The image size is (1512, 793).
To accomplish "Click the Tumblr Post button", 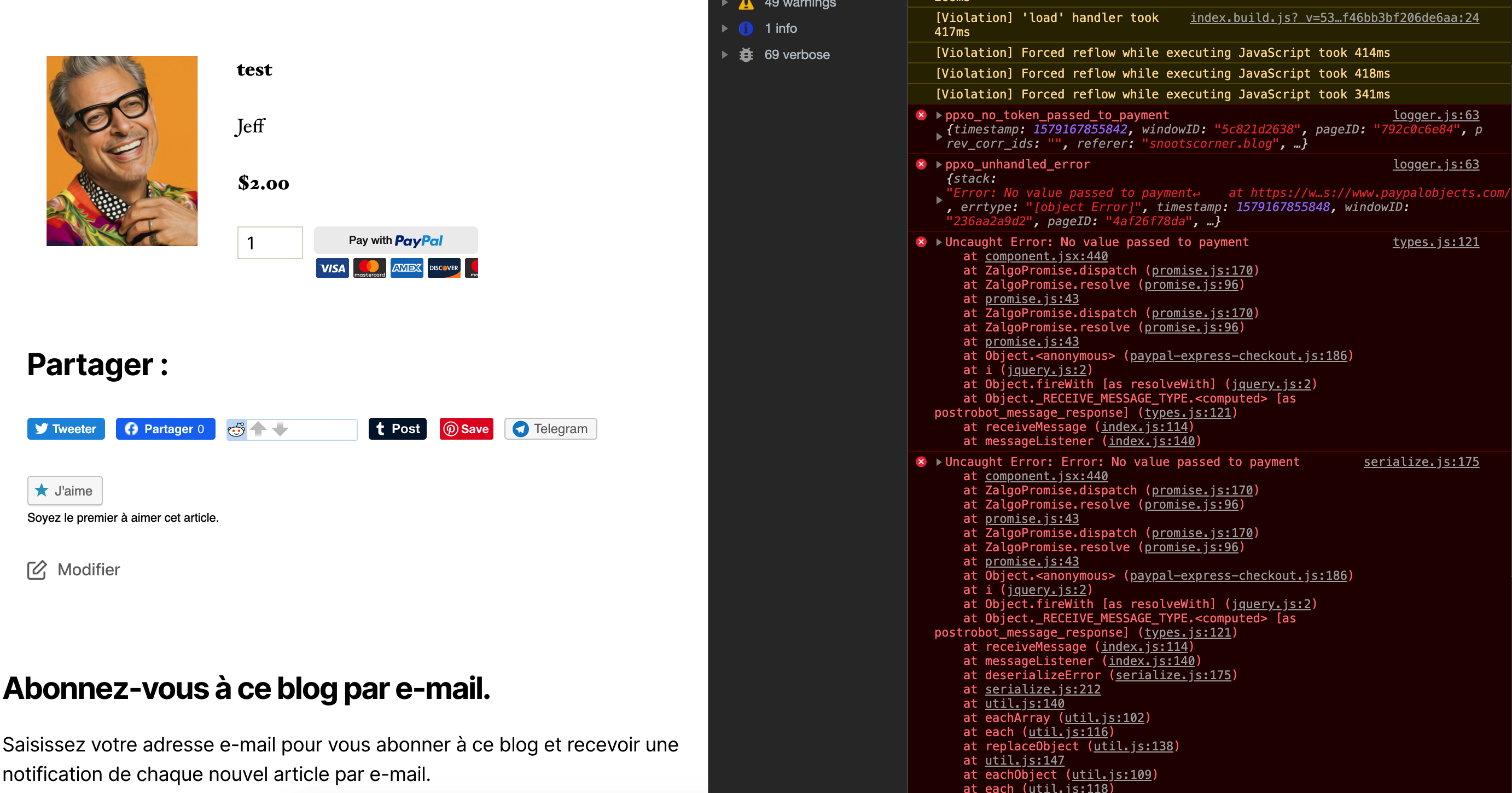I will tap(397, 429).
